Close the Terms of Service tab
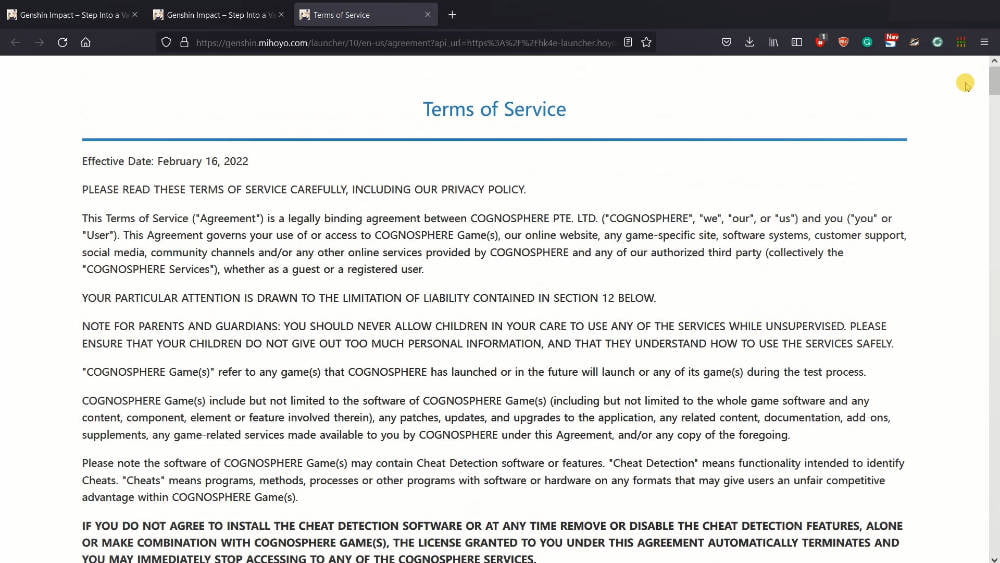1000x563 pixels. click(x=428, y=15)
